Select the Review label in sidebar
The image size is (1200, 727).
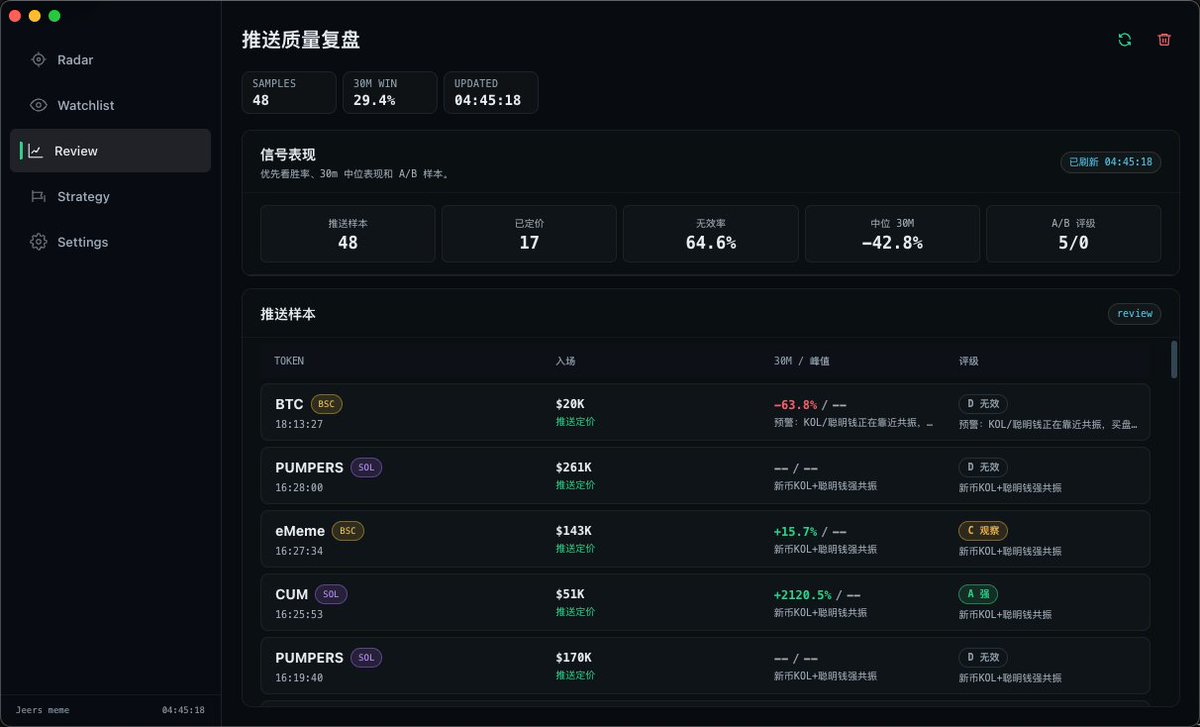click(x=76, y=151)
